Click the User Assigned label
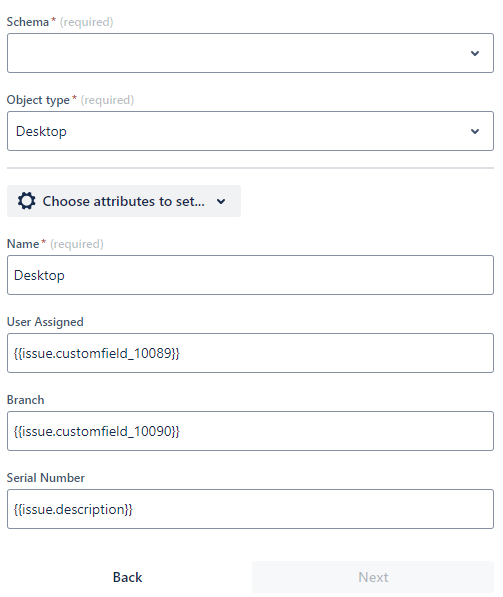 [45, 322]
